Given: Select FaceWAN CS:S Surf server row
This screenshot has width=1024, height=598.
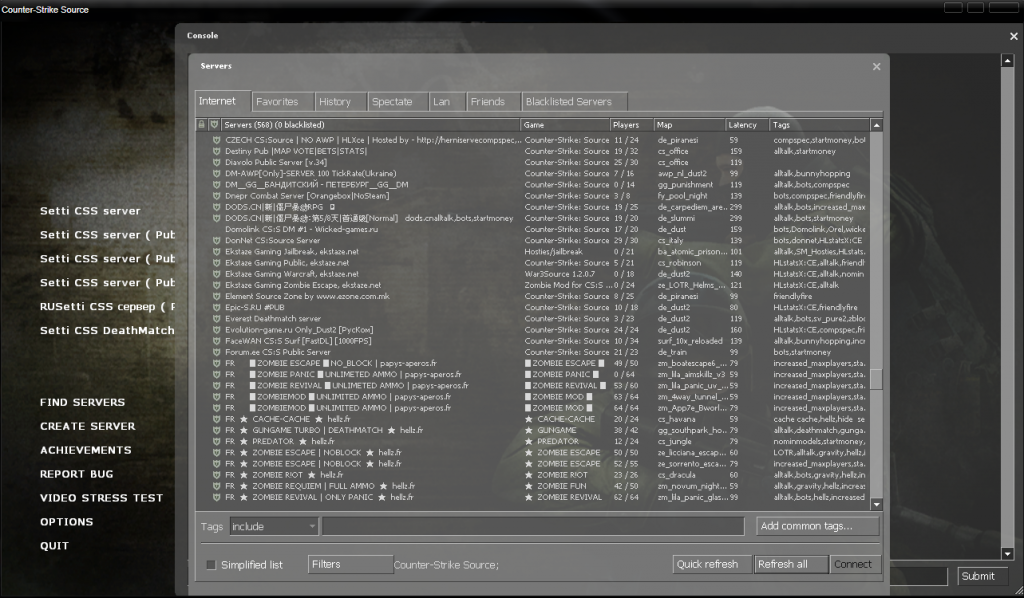Looking at the screenshot, I should coord(533,341).
